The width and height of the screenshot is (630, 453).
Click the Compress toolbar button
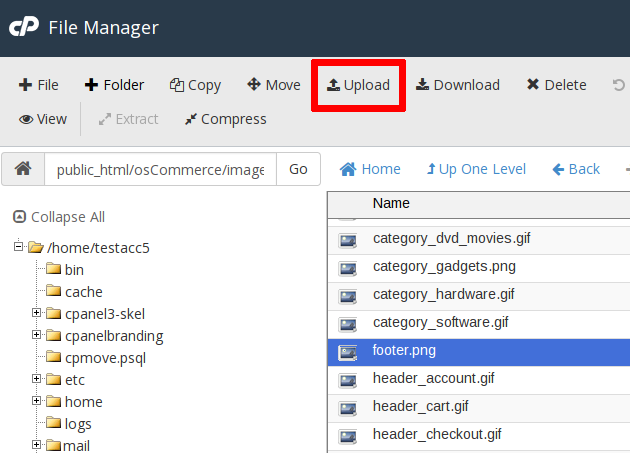point(225,119)
